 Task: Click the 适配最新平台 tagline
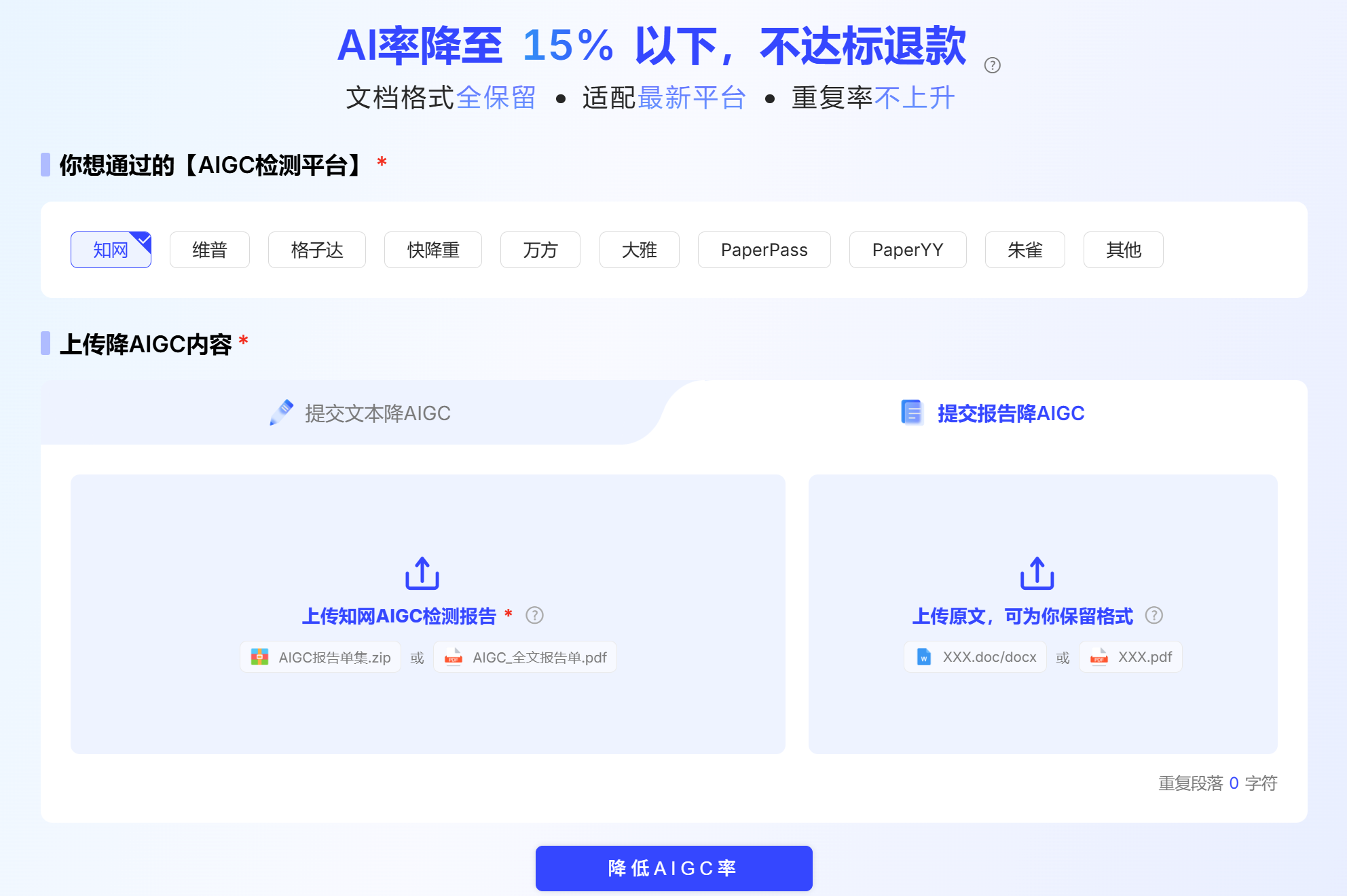click(664, 98)
